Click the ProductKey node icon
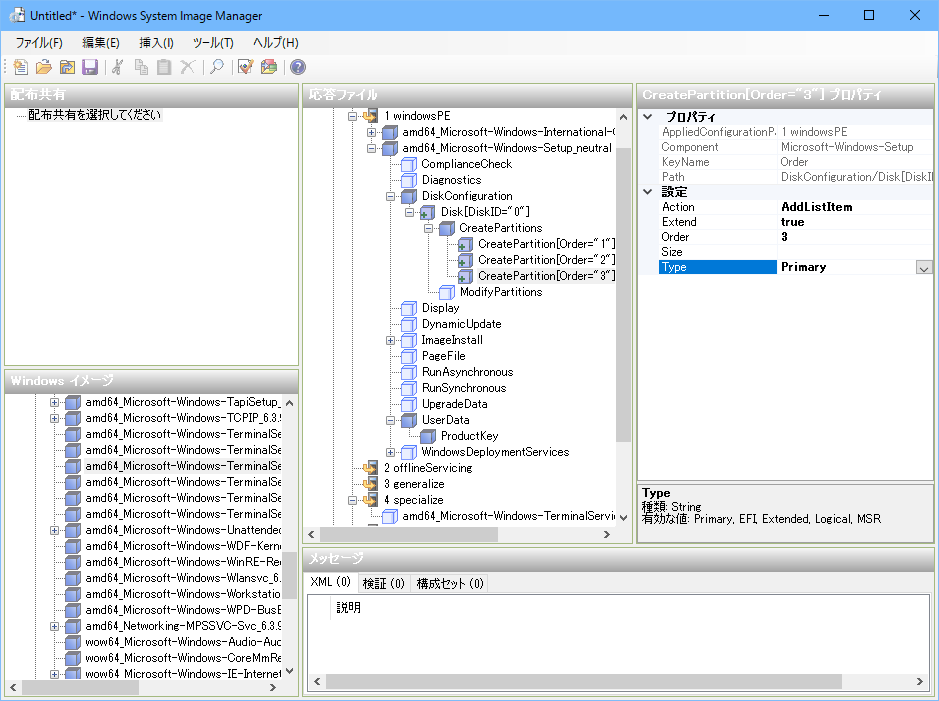 428,436
